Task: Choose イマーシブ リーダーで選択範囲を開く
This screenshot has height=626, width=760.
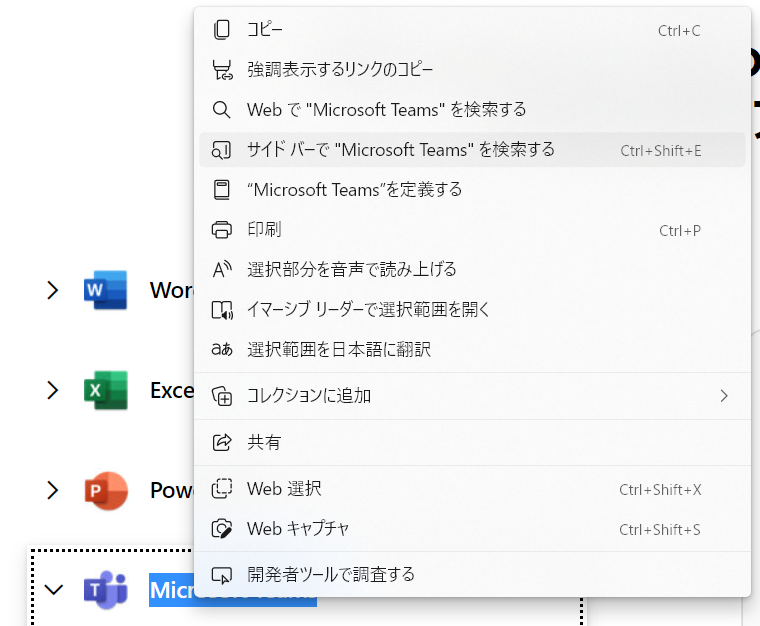Action: coord(472,310)
